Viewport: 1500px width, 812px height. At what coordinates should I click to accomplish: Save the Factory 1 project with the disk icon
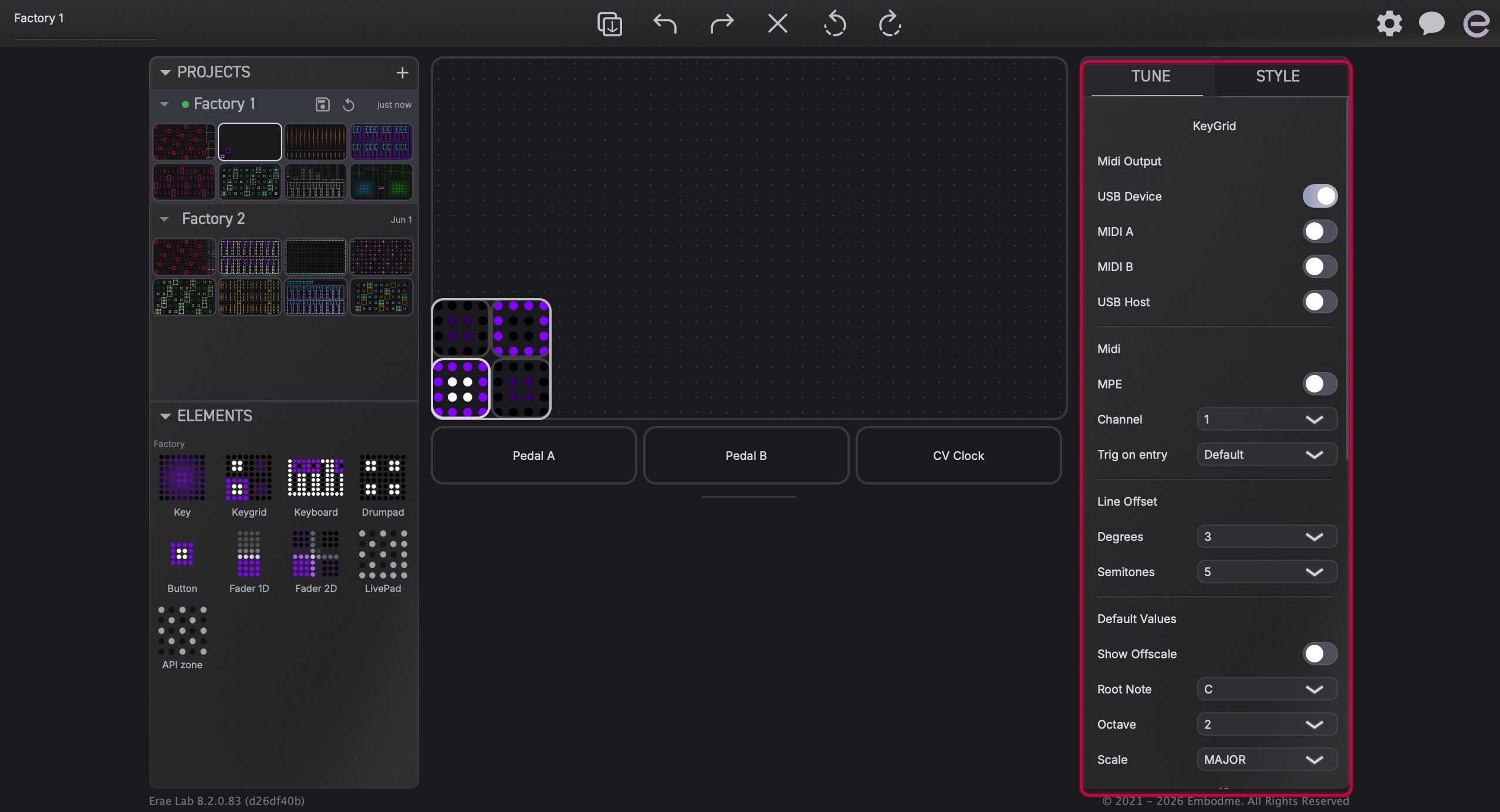pos(323,104)
